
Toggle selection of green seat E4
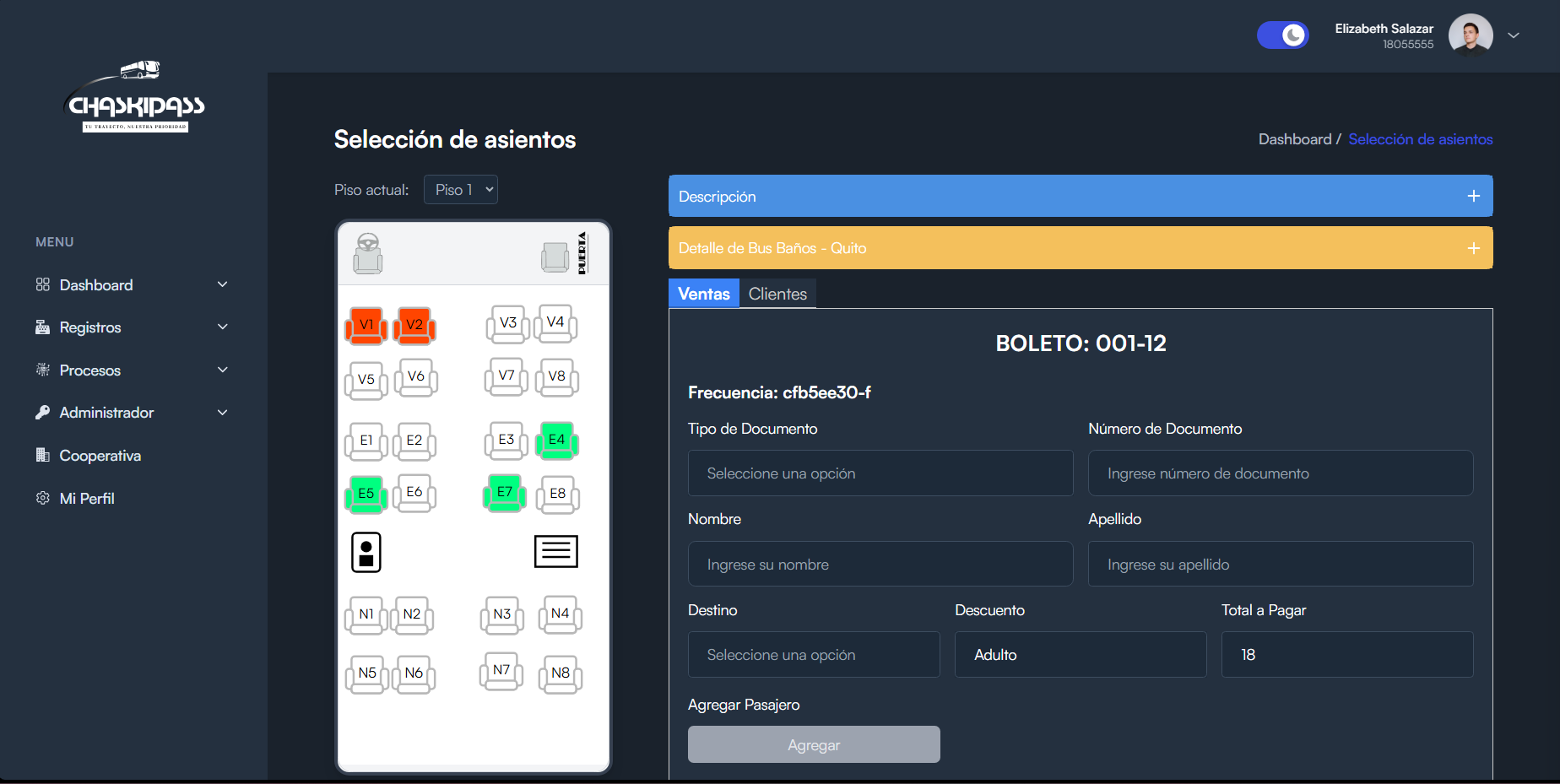pos(557,440)
